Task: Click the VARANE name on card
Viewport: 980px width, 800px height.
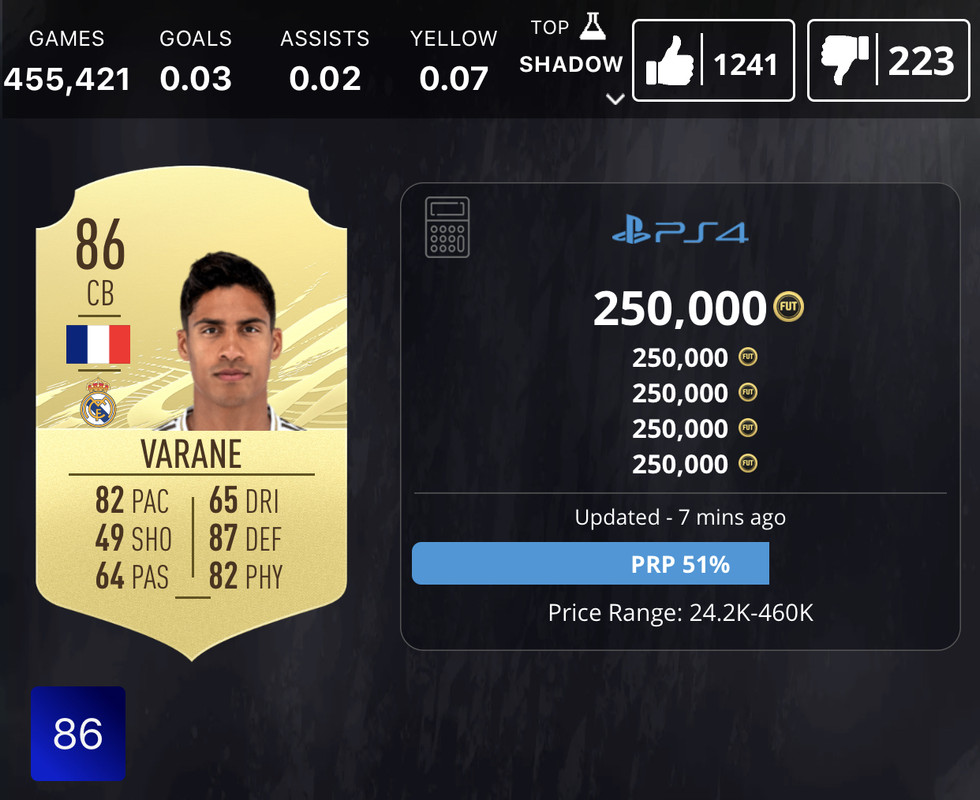Action: coord(191,454)
